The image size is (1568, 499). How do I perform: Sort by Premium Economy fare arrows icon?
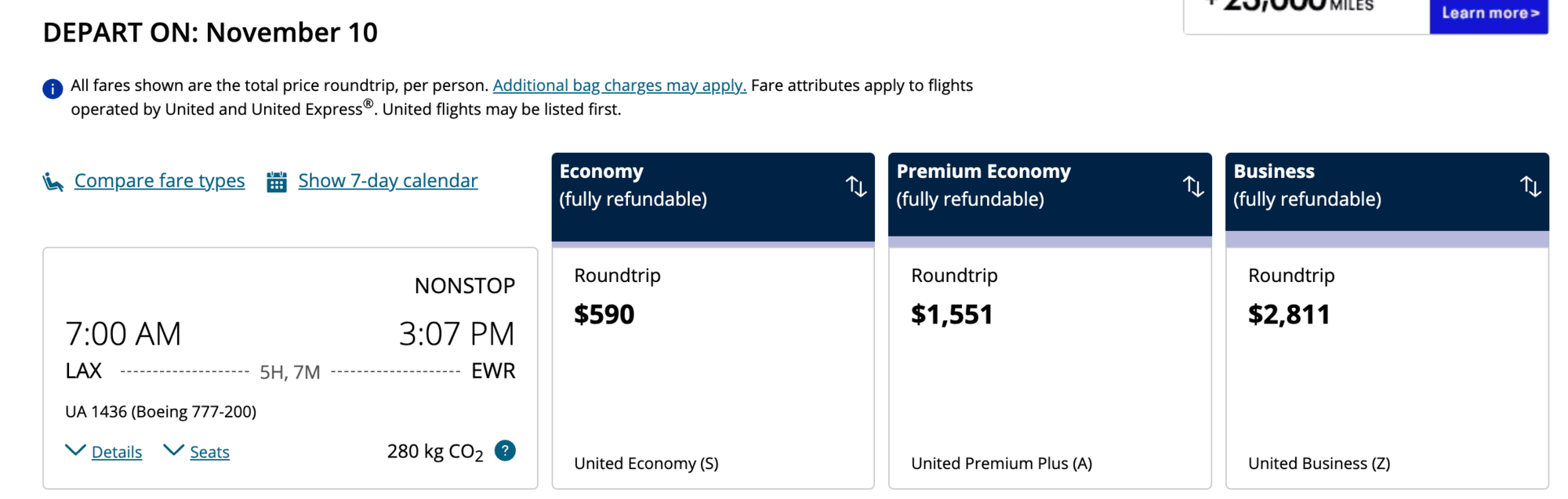tap(1193, 186)
